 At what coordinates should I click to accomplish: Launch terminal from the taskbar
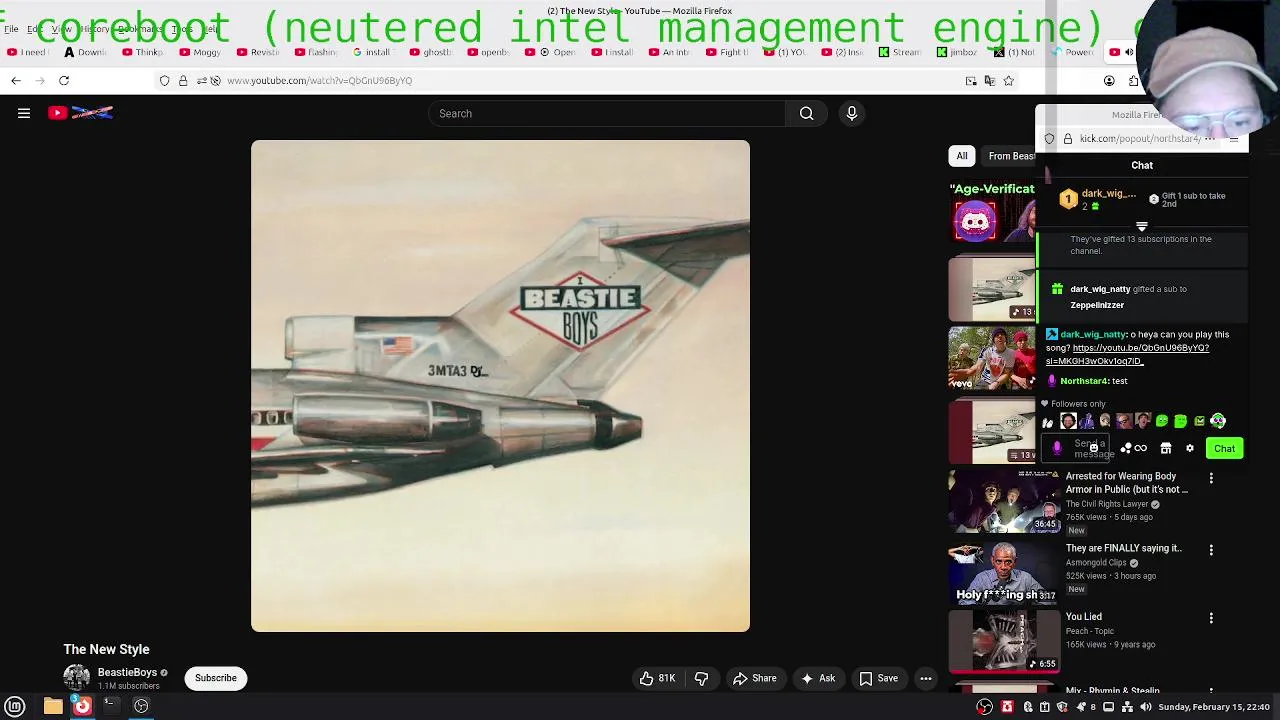pos(111,706)
